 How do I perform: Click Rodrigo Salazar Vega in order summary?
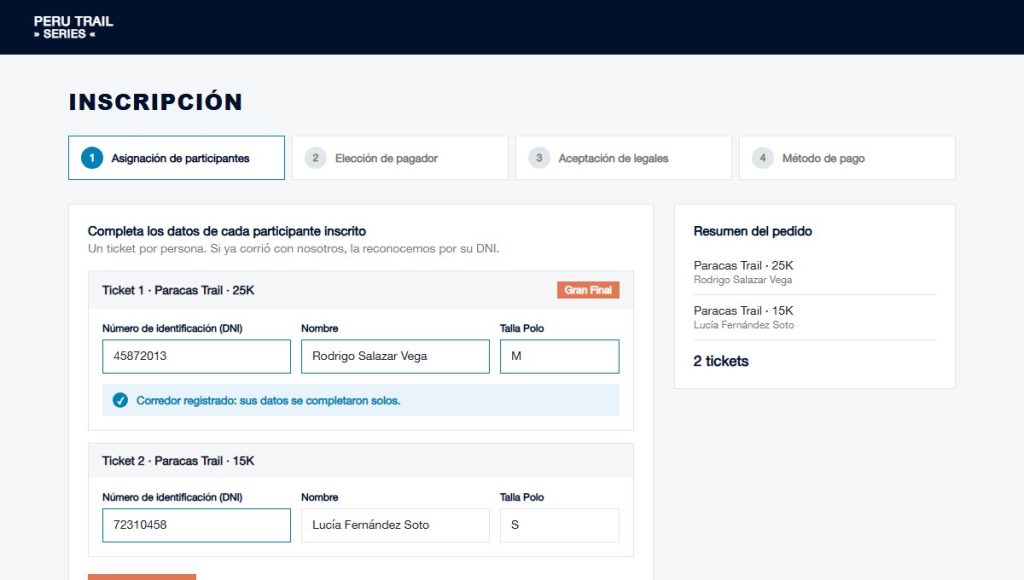tap(743, 280)
